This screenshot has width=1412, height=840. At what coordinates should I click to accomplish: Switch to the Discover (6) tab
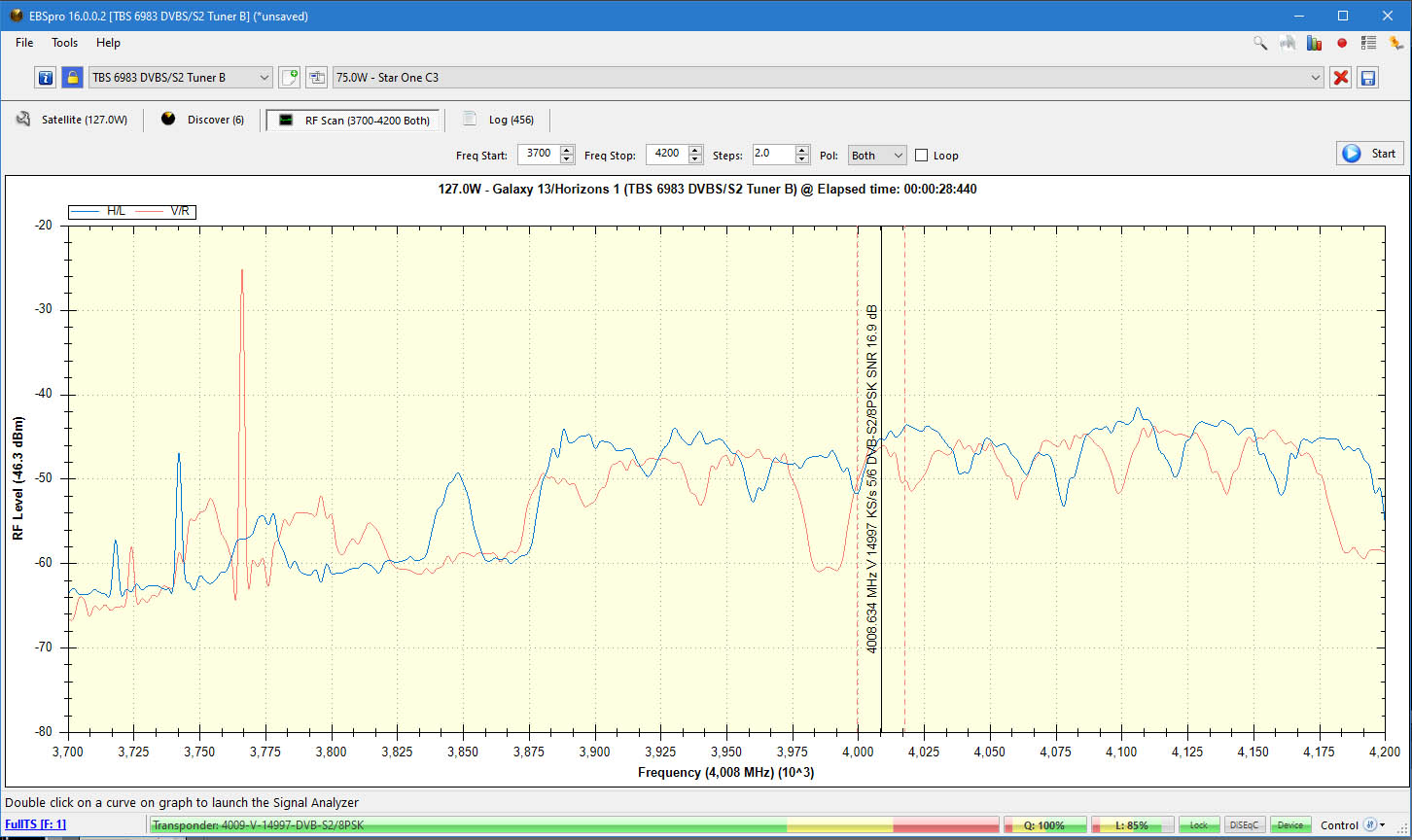pyautogui.click(x=202, y=120)
